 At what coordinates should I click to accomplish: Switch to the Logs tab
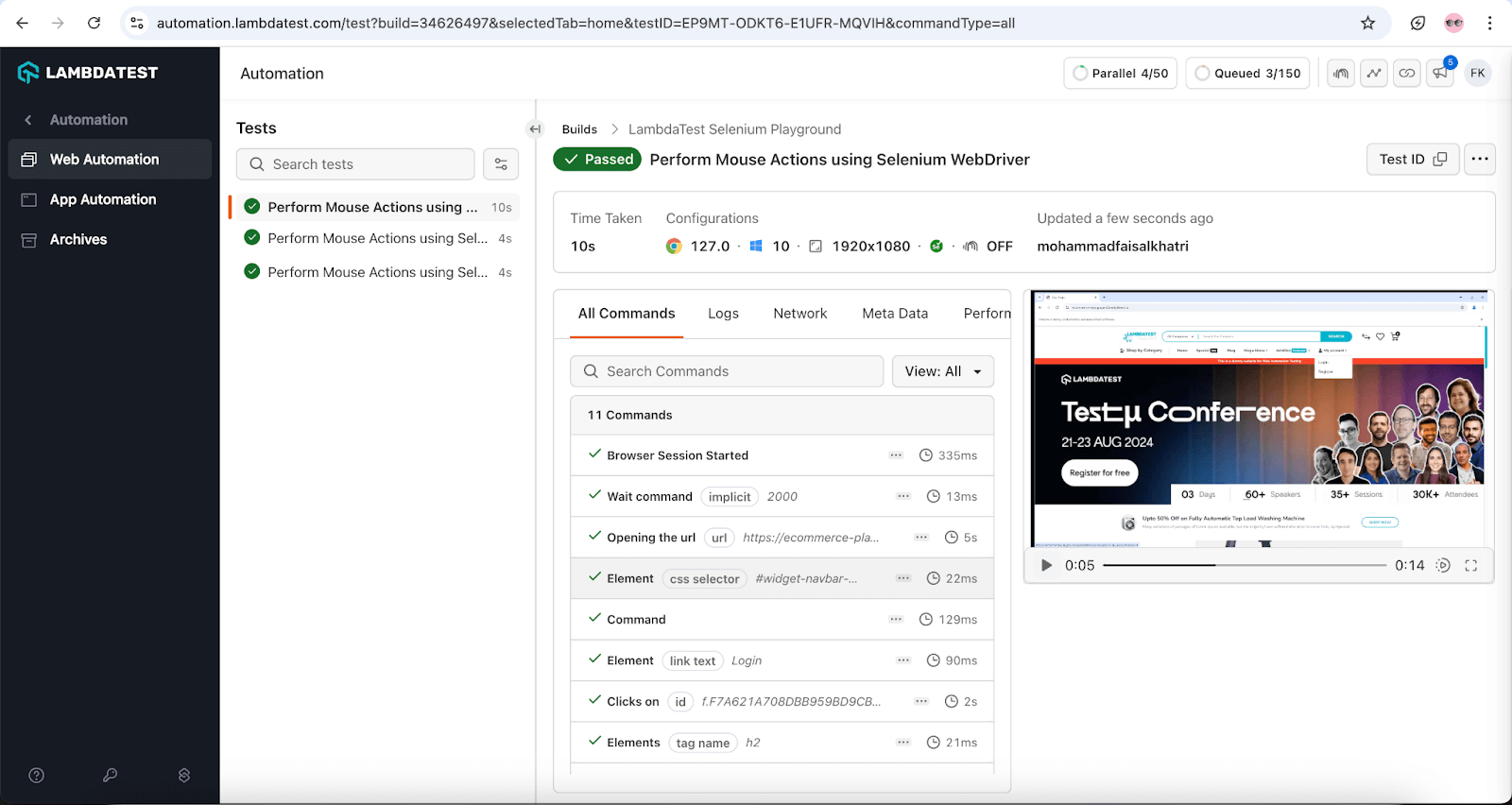(x=723, y=314)
